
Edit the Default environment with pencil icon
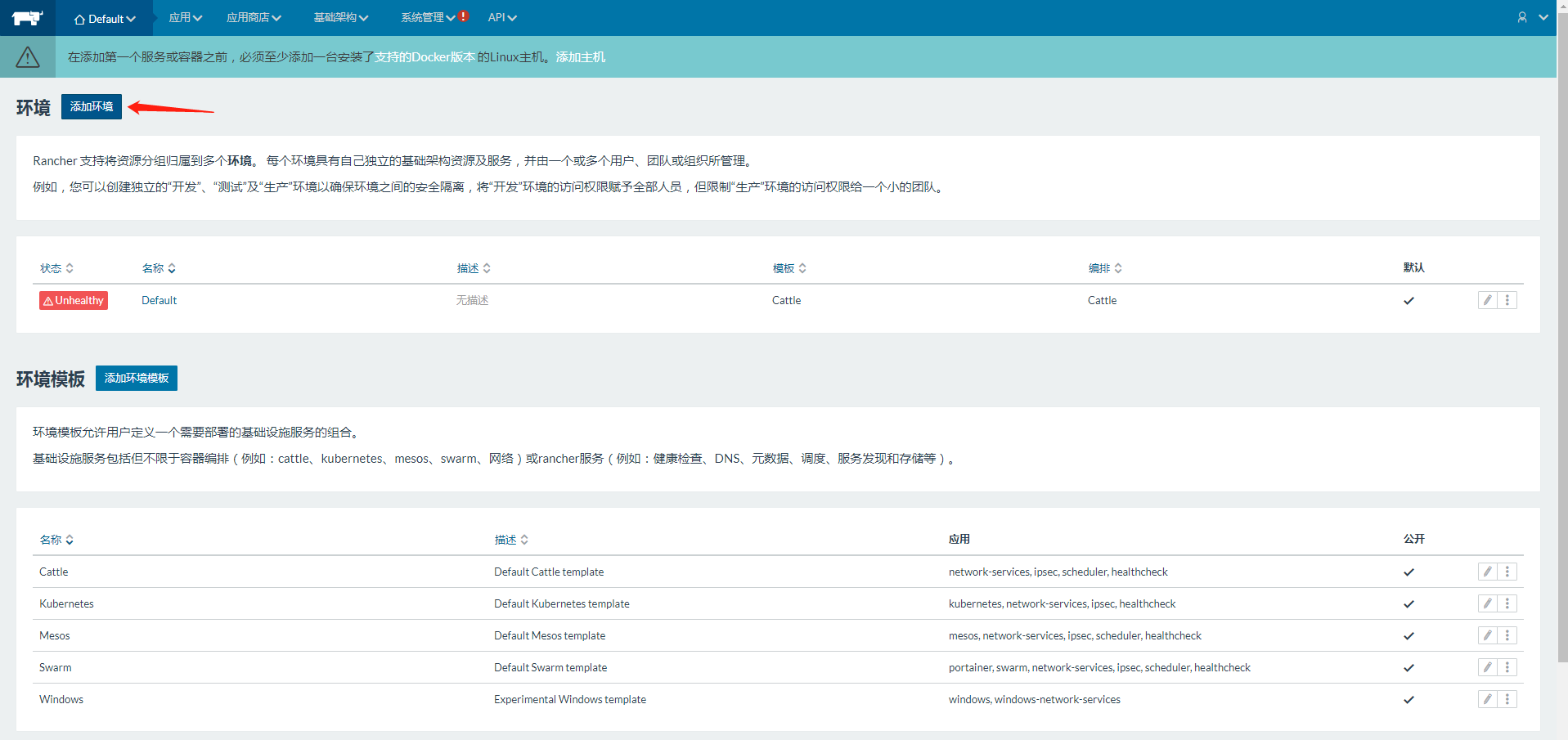(1488, 300)
